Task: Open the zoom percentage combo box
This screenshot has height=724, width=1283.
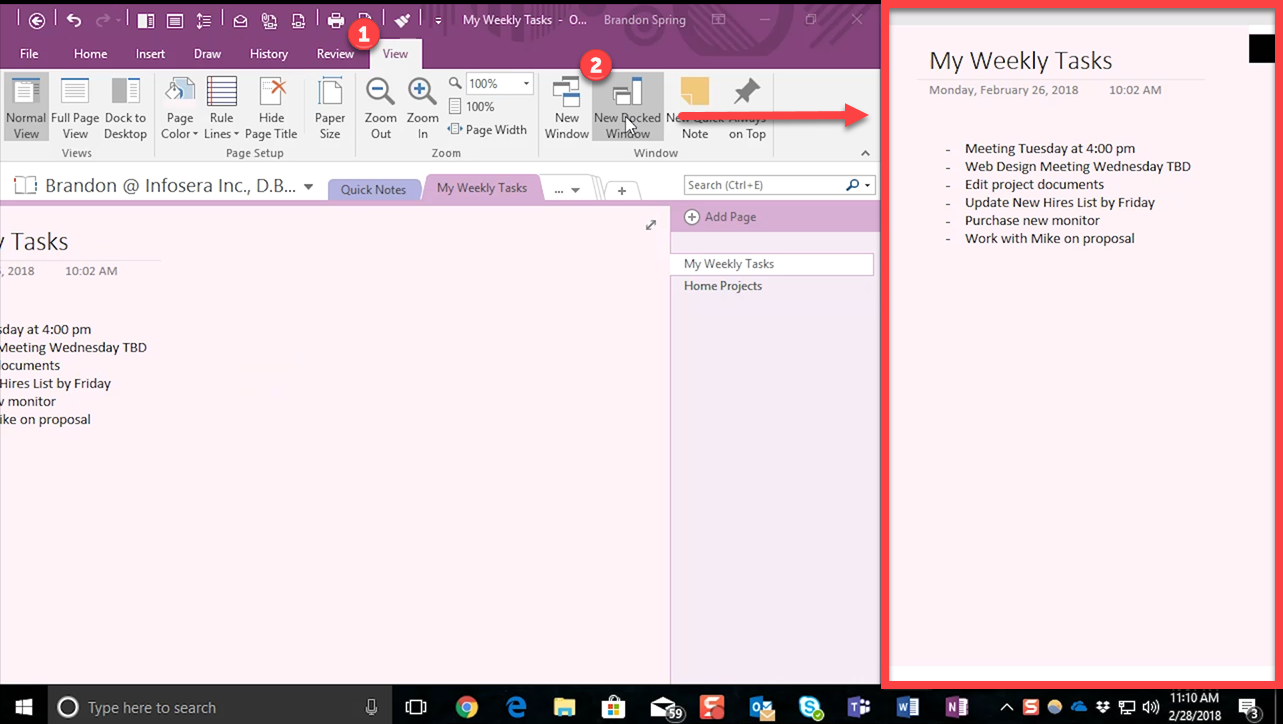Action: point(499,84)
